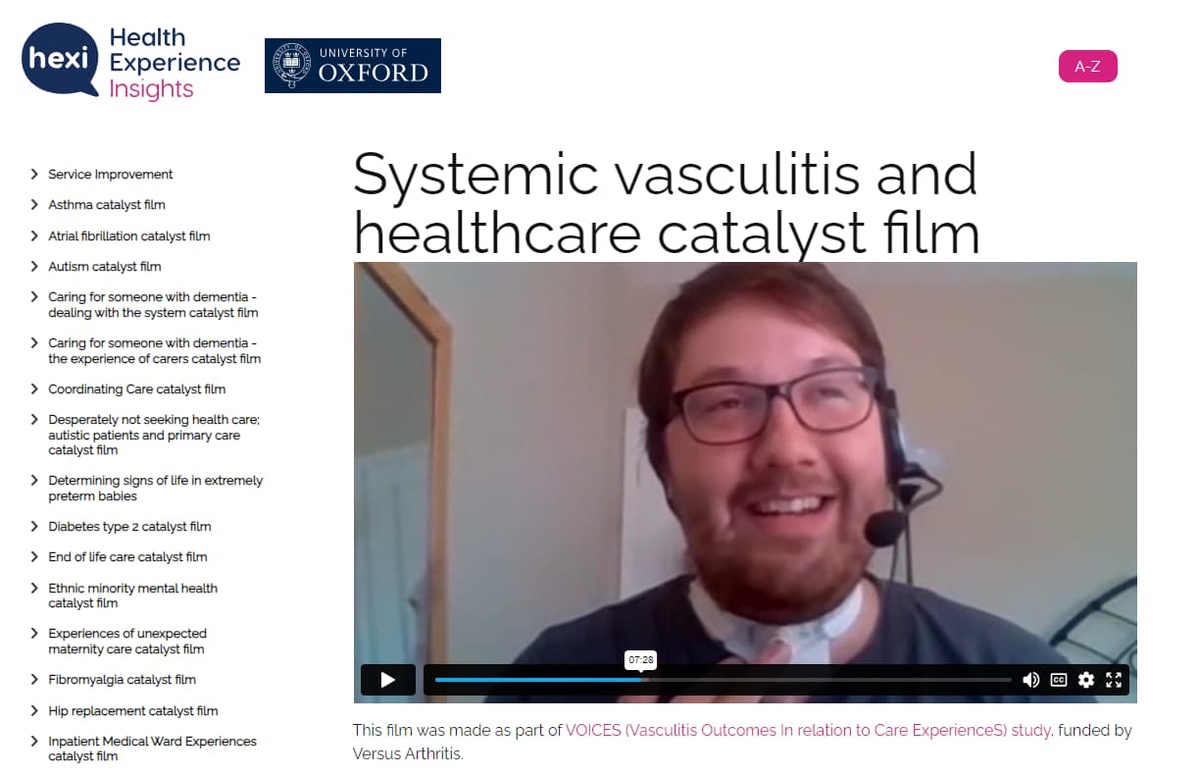Open the A-Z page

[1088, 66]
